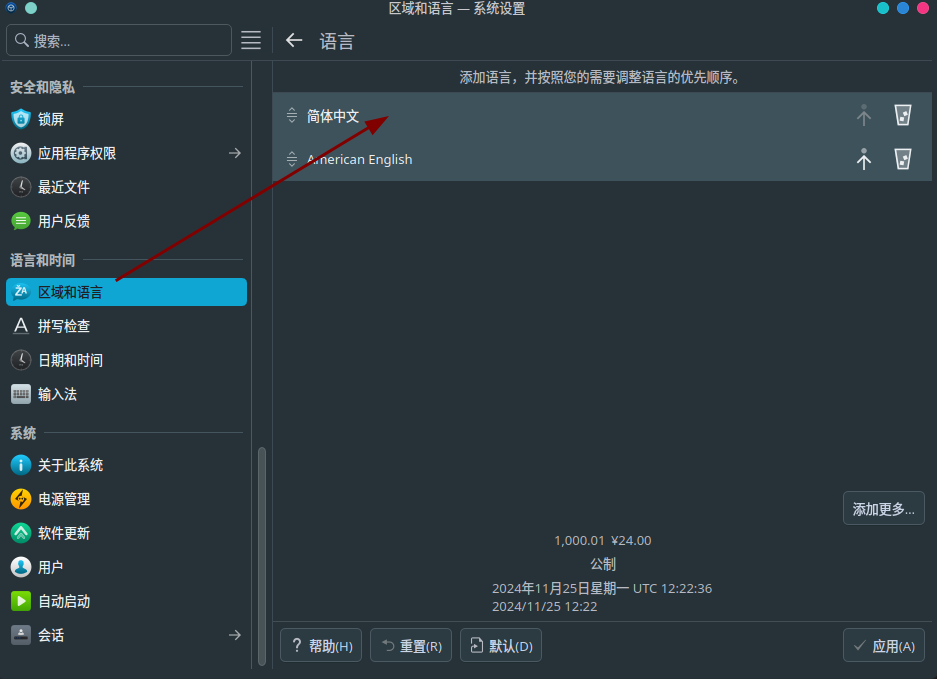Open the hamburger menu beside the search box
The image size is (937, 679).
[x=251, y=40]
